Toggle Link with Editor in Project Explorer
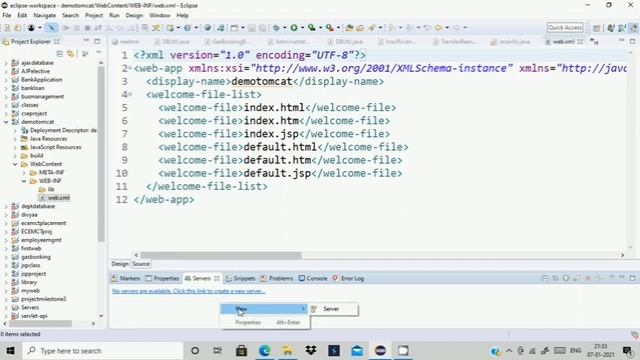Image resolution: width=640 pixels, height=360 pixels. (x=71, y=53)
